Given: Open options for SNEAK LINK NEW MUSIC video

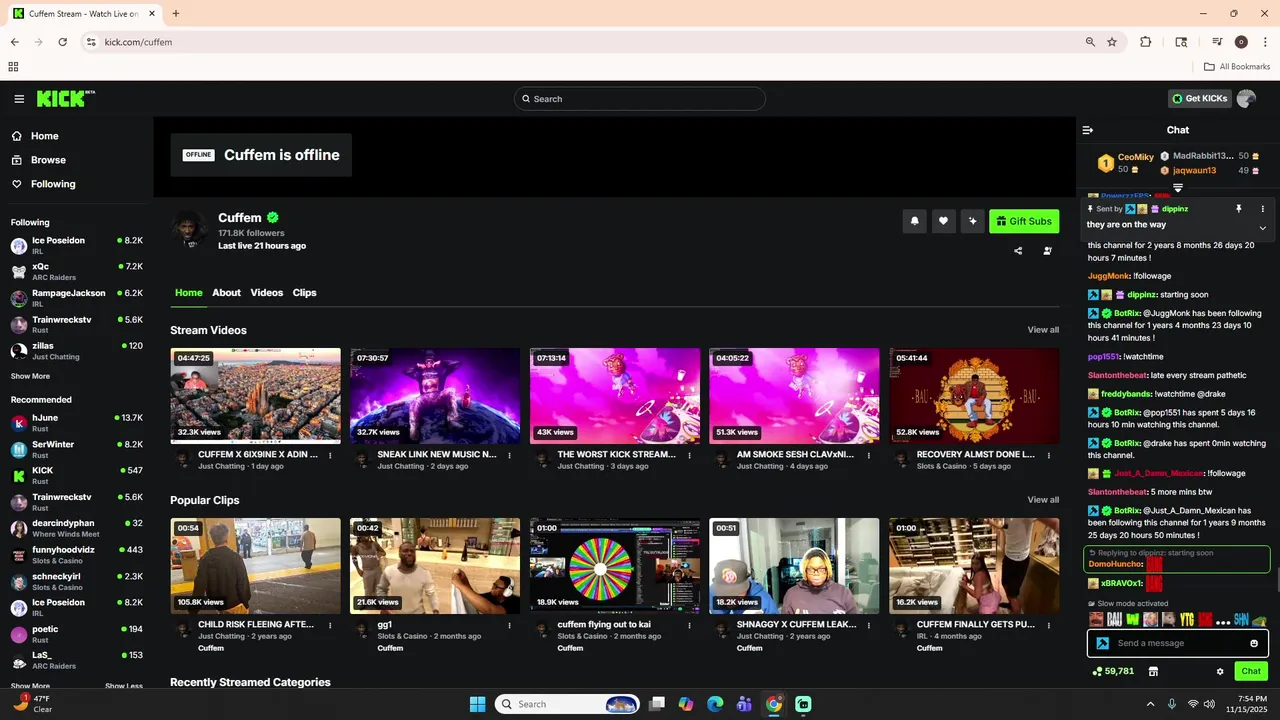Looking at the screenshot, I should coord(509,455).
